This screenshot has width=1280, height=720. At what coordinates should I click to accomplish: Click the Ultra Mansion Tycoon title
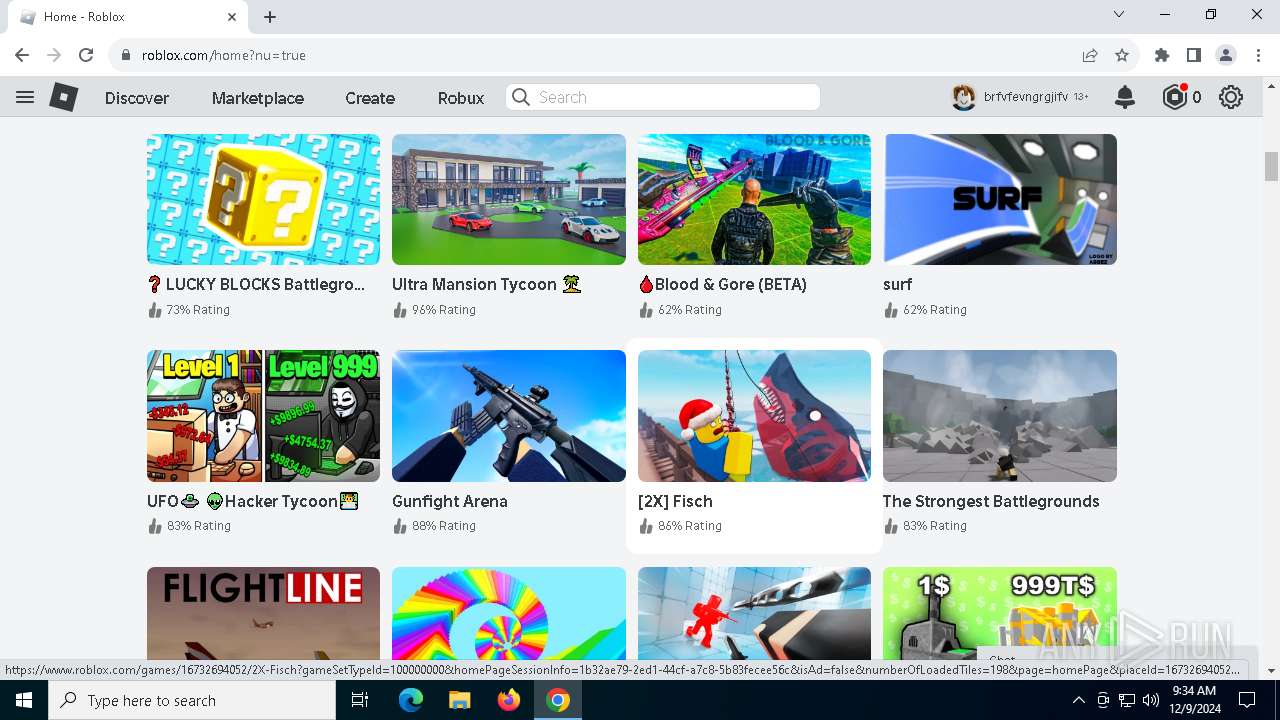[487, 284]
